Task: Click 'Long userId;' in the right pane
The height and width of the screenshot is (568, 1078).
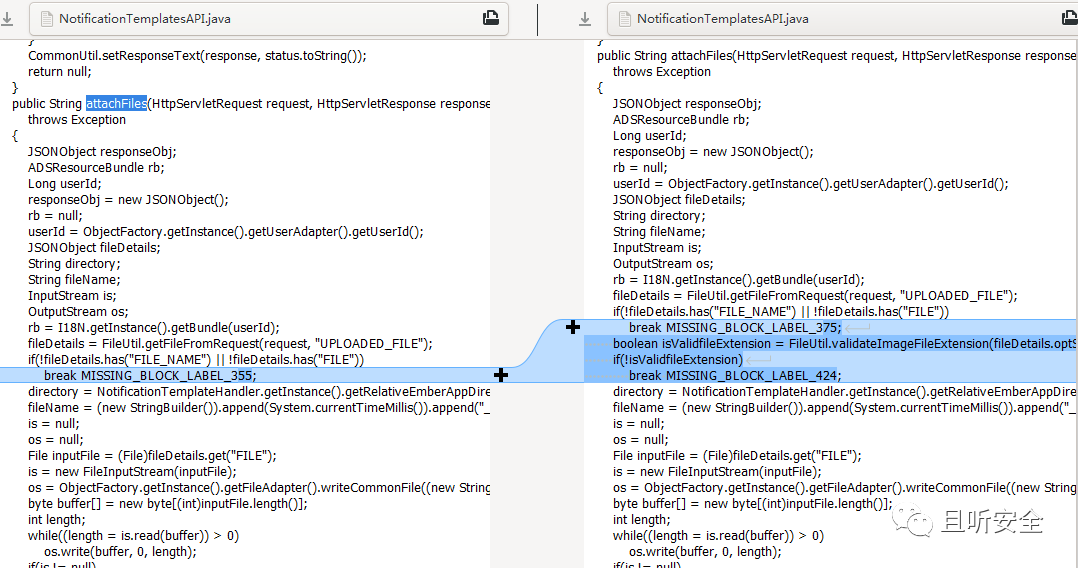Action: click(650, 135)
